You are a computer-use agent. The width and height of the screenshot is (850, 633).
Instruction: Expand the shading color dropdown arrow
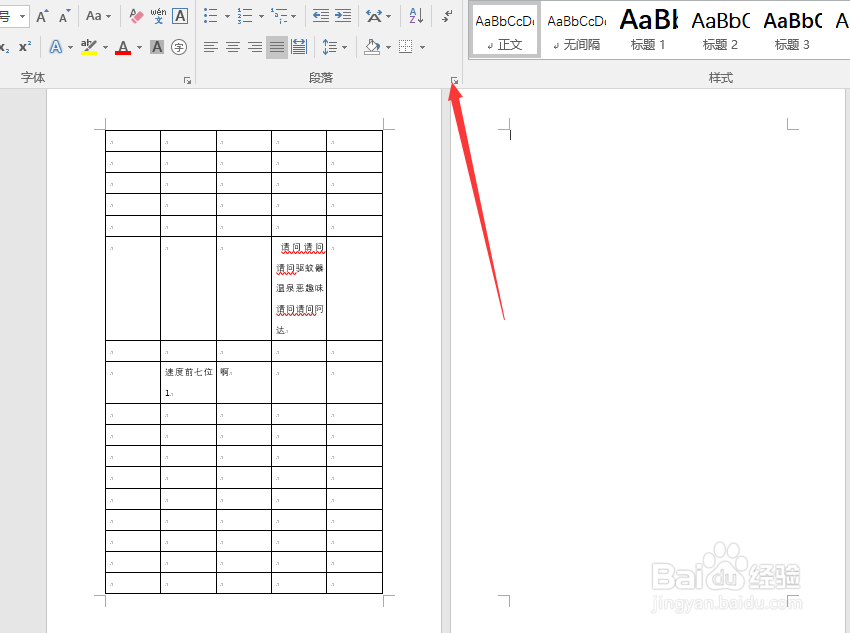point(388,48)
